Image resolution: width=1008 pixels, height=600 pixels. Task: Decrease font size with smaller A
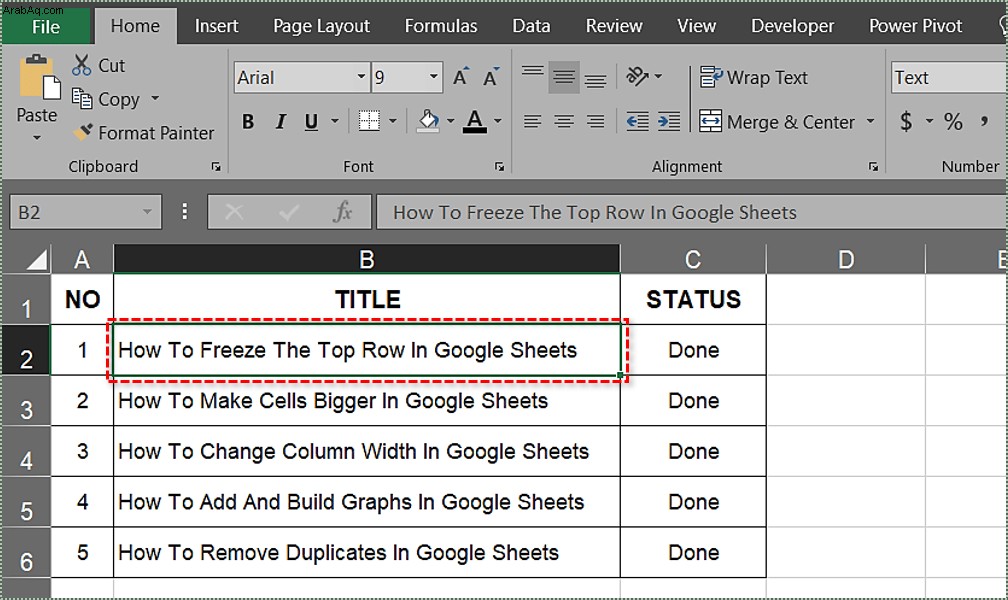tap(491, 77)
